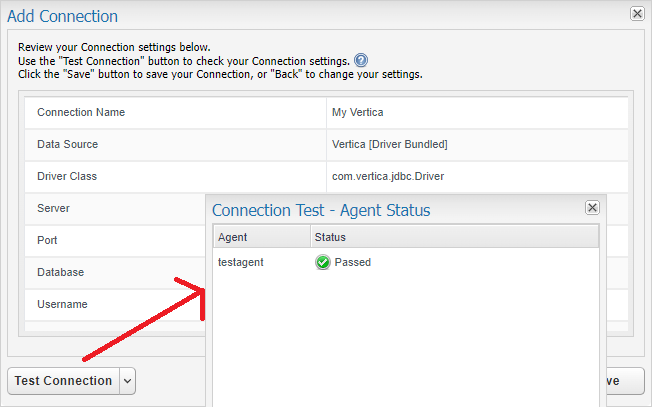Click the partially hidden Save button
Screen dimensions: 652x407
point(625,381)
